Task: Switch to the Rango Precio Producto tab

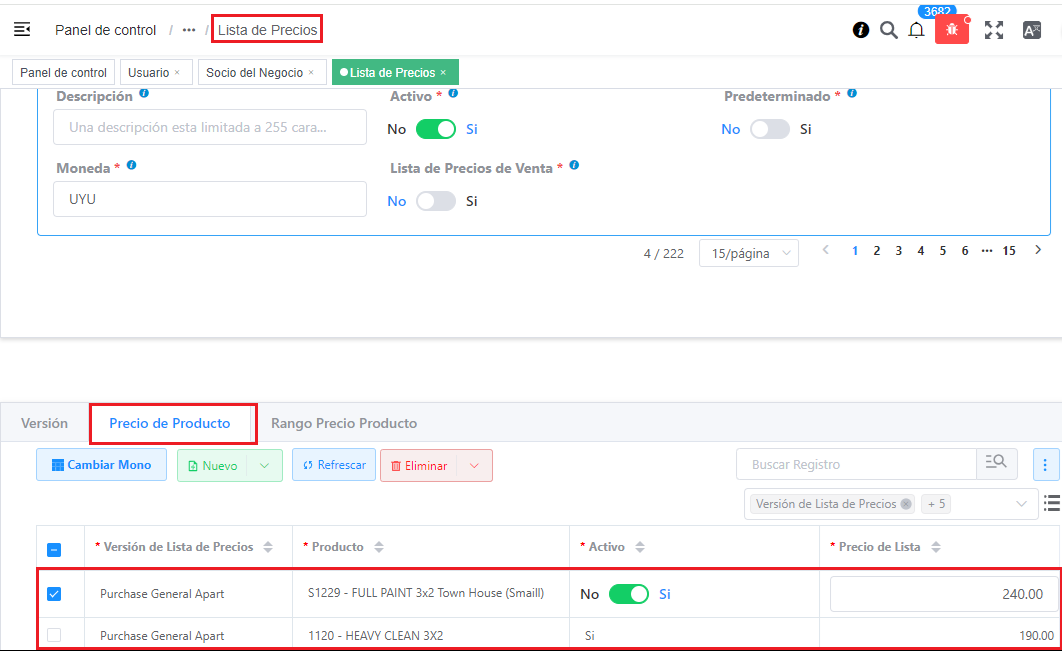Action: pyautogui.click(x=344, y=423)
